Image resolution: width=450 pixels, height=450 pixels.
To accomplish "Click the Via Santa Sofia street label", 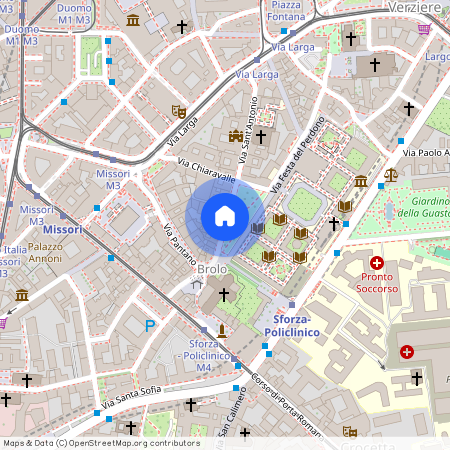I will click(131, 397).
